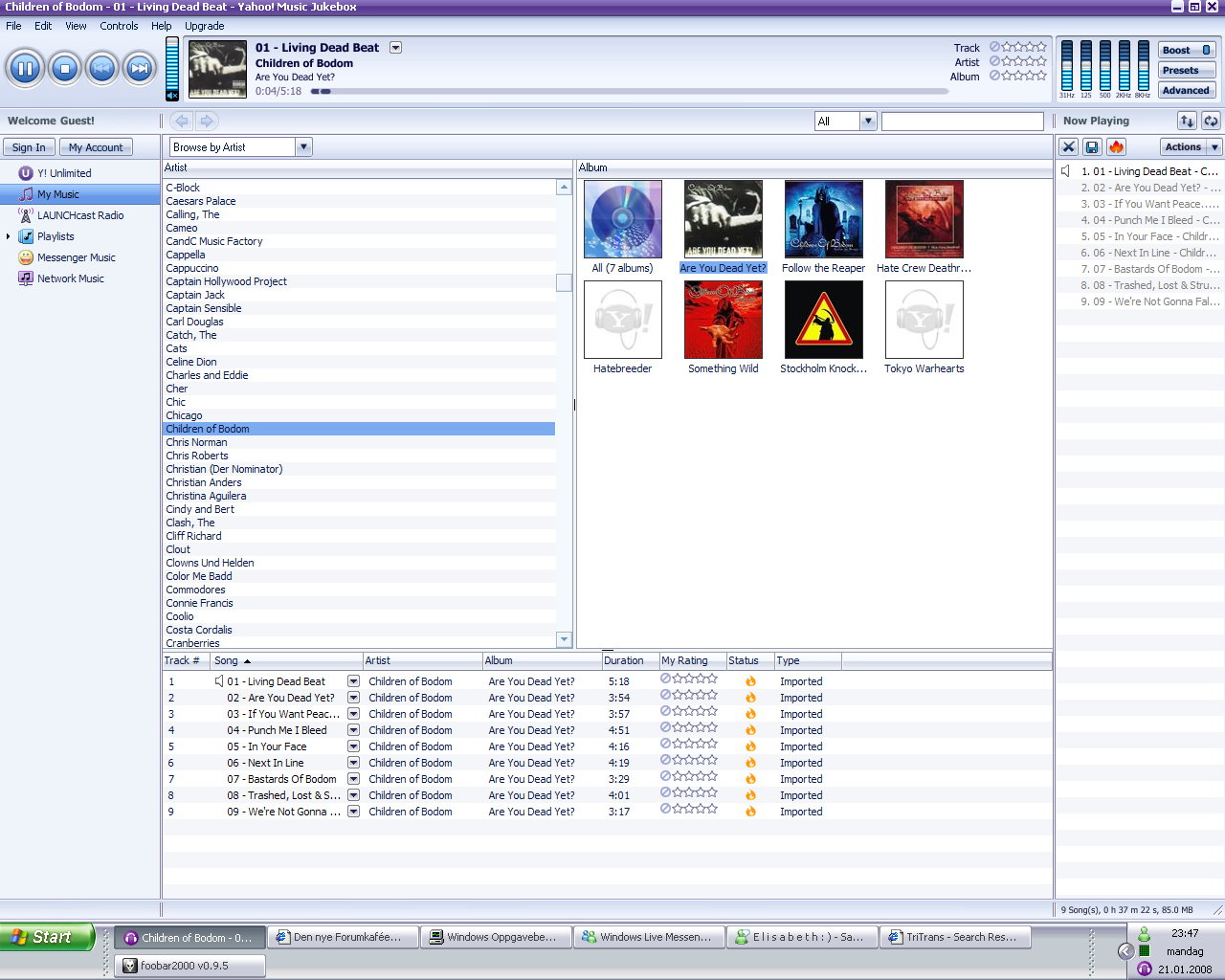
Task: Skip to next track
Action: coord(140,69)
